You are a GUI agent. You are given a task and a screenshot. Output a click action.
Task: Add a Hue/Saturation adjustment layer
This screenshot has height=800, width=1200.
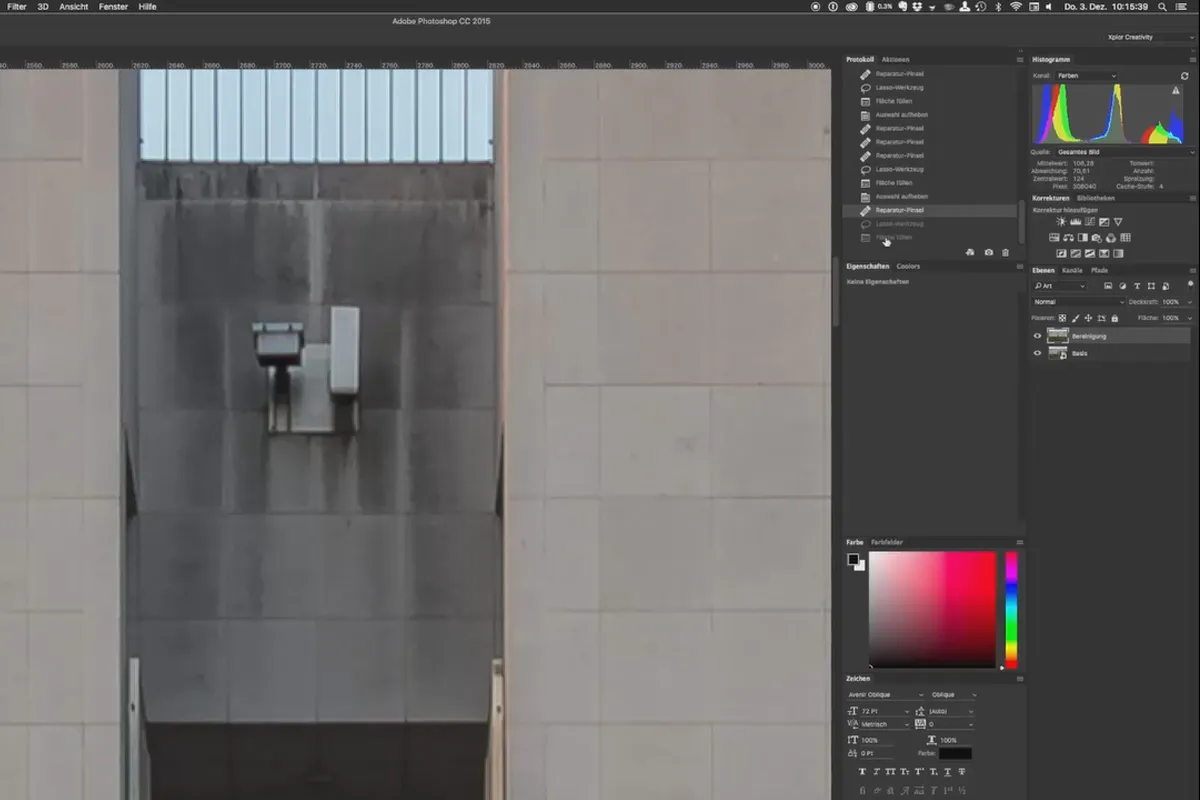pos(1054,238)
